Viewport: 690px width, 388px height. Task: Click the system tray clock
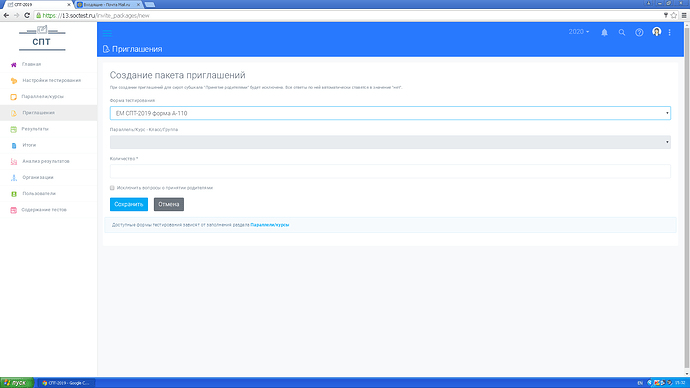[680, 383]
